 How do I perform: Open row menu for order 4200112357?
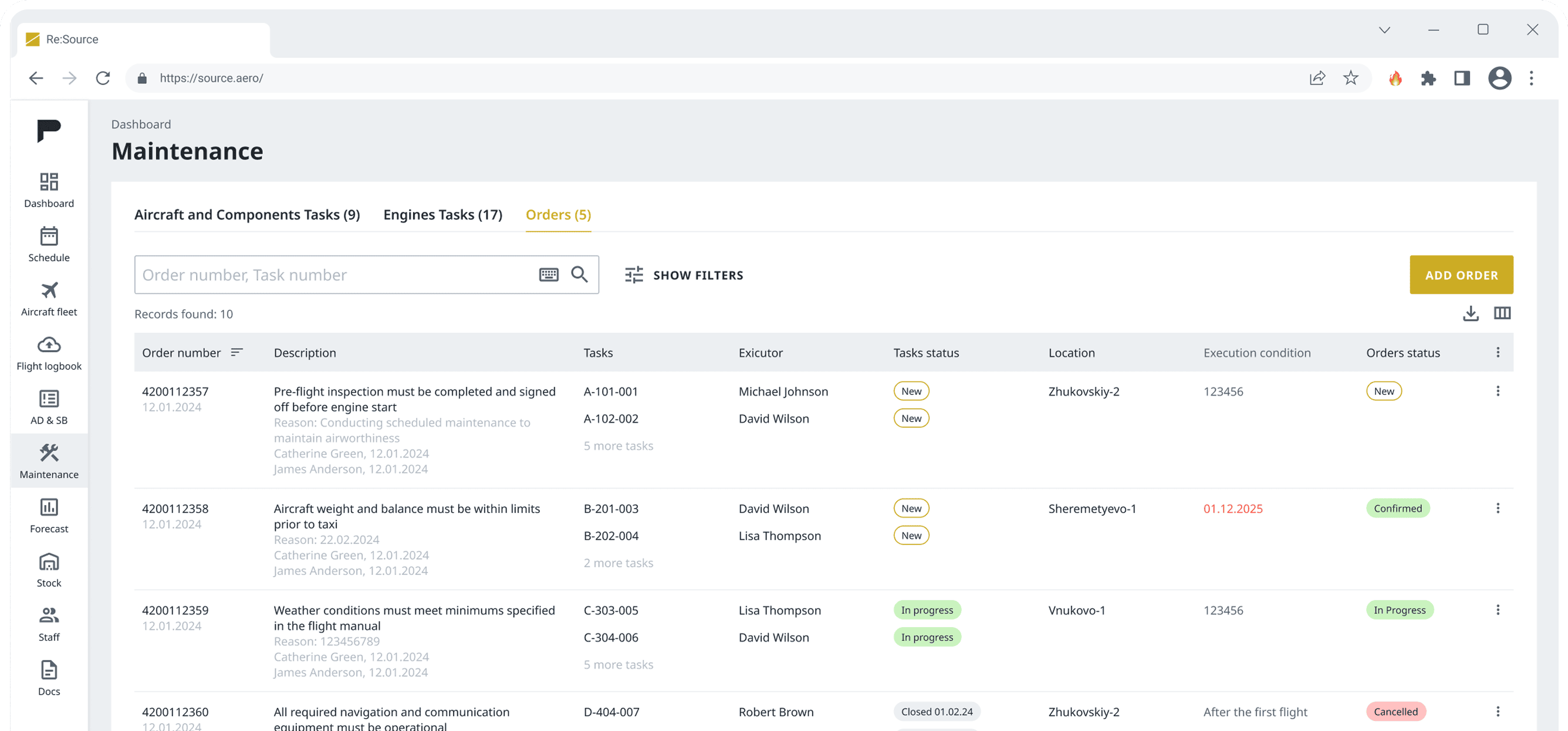pyautogui.click(x=1498, y=391)
